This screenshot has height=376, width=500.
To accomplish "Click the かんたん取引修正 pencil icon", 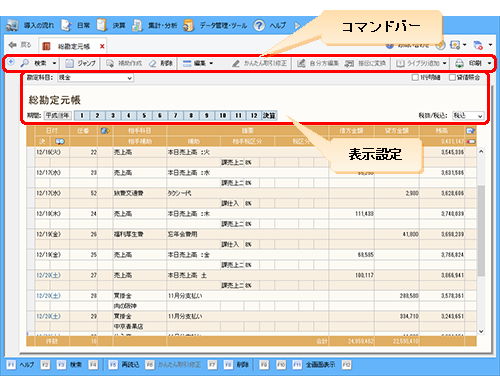I will pos(236,63).
